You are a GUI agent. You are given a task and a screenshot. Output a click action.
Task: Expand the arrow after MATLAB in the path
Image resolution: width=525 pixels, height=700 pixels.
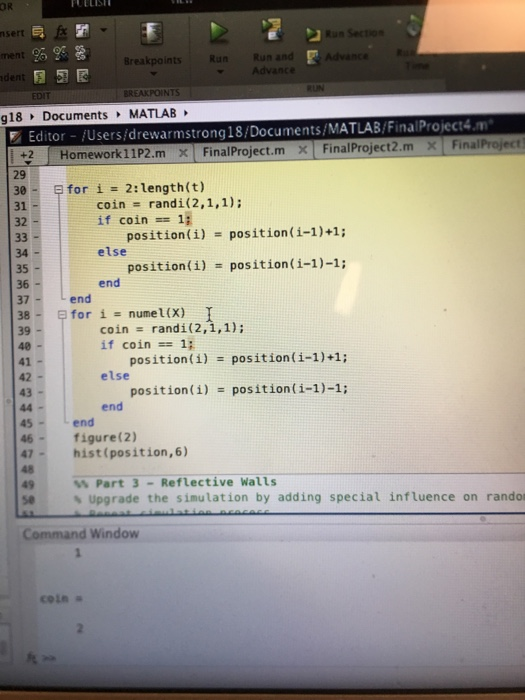pyautogui.click(x=185, y=113)
